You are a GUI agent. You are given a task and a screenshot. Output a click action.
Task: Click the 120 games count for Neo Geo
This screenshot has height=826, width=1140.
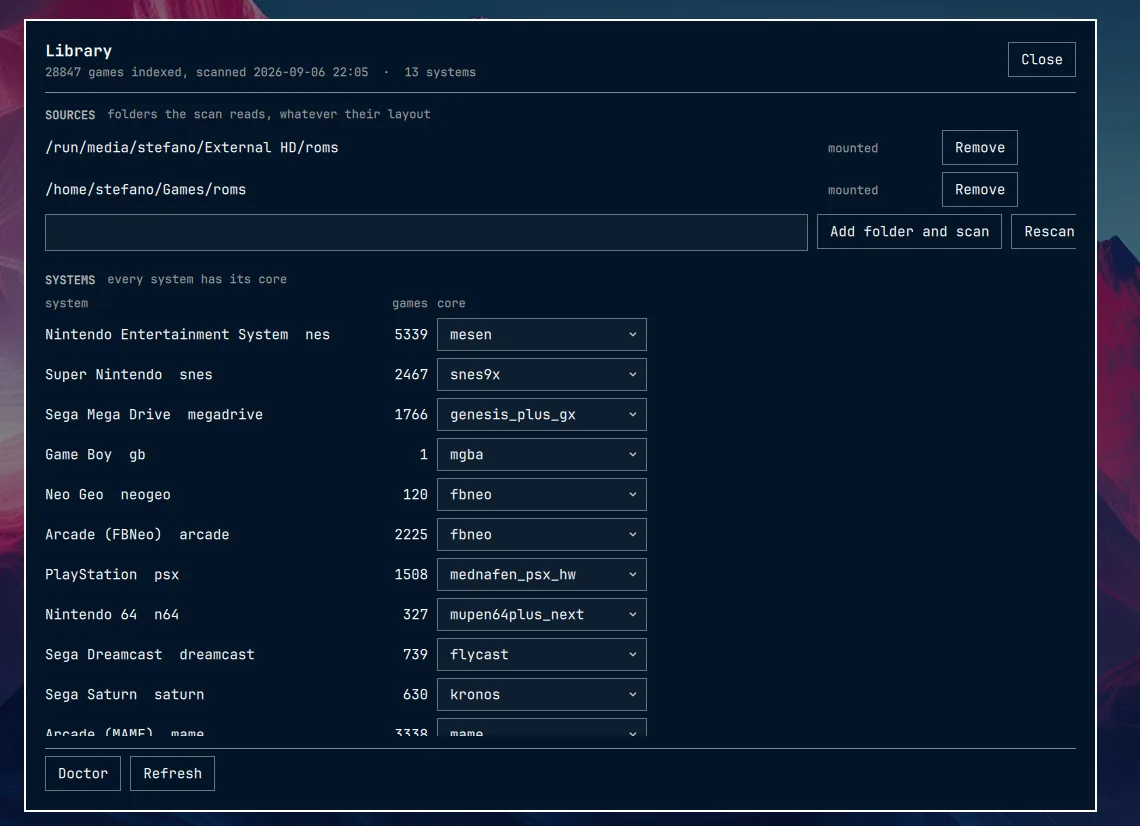[415, 494]
